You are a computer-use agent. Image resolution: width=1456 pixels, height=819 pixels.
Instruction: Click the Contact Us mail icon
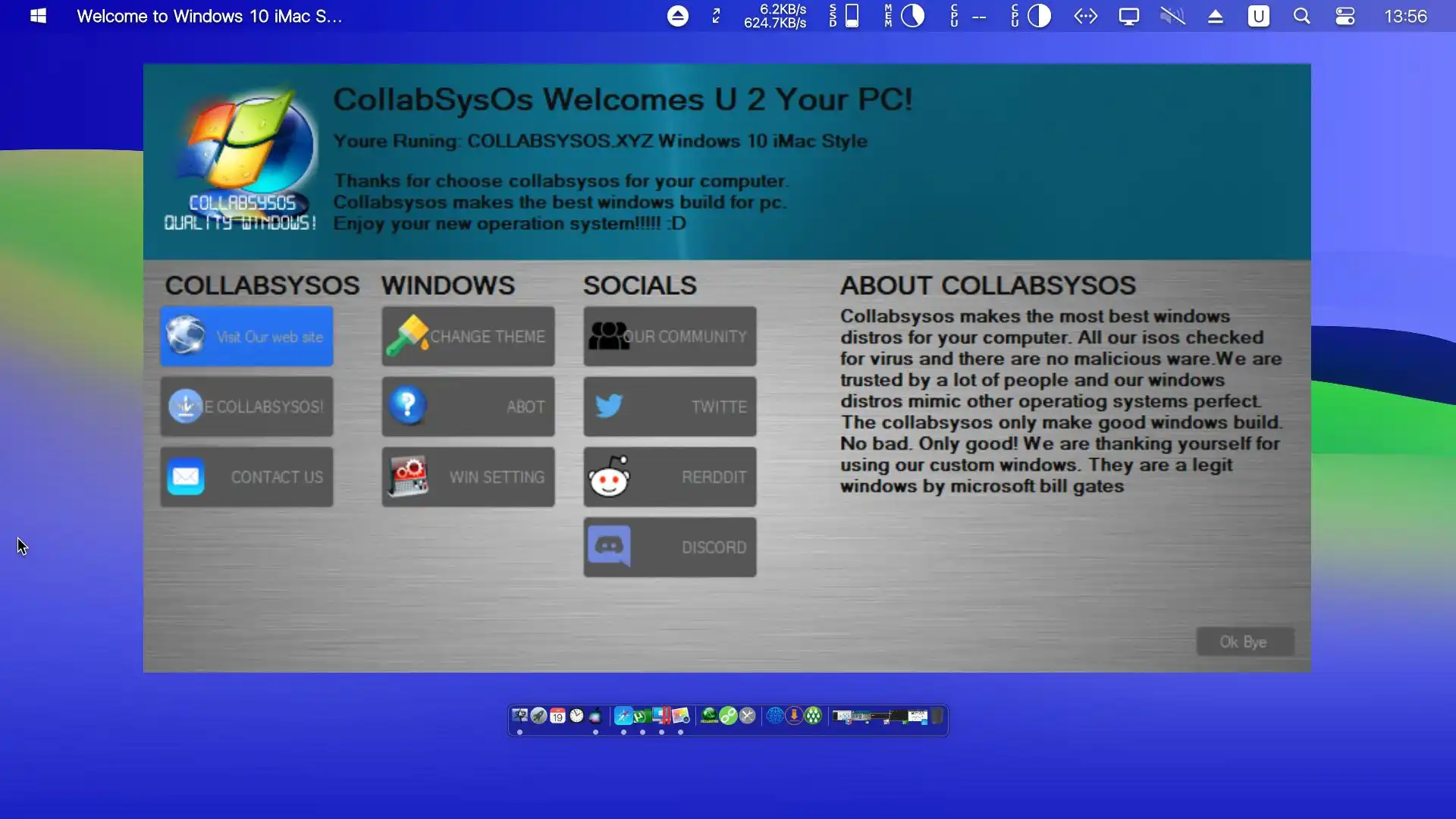pos(186,477)
